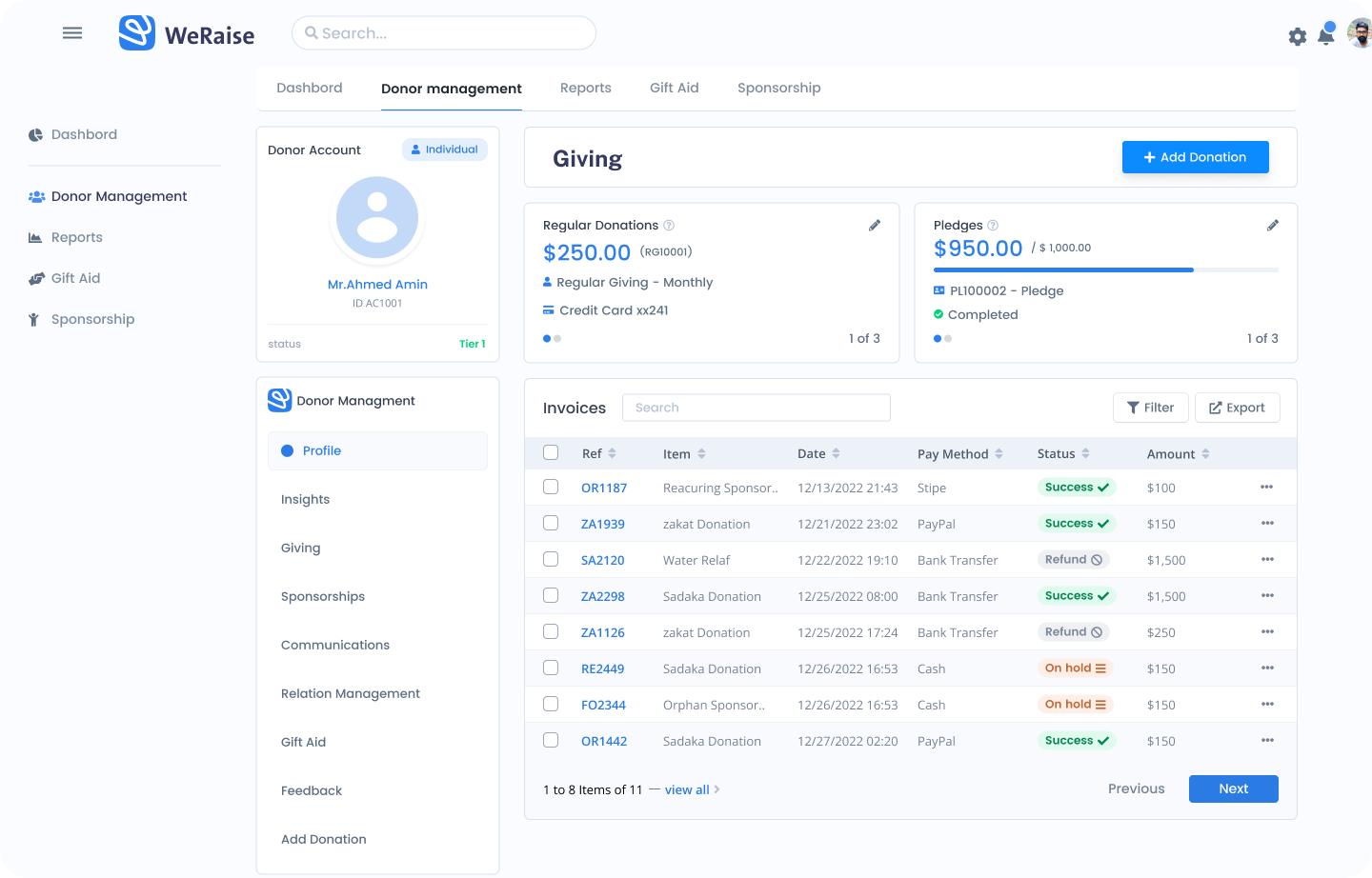Sort invoices by Status column
1372x878 pixels.
point(1085,454)
